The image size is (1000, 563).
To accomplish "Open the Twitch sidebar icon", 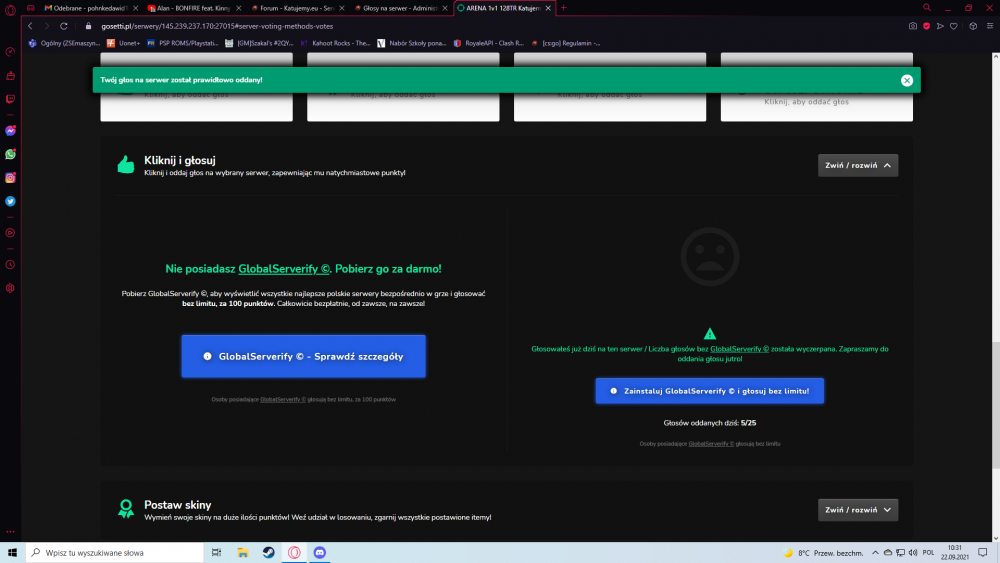I will (x=10, y=99).
